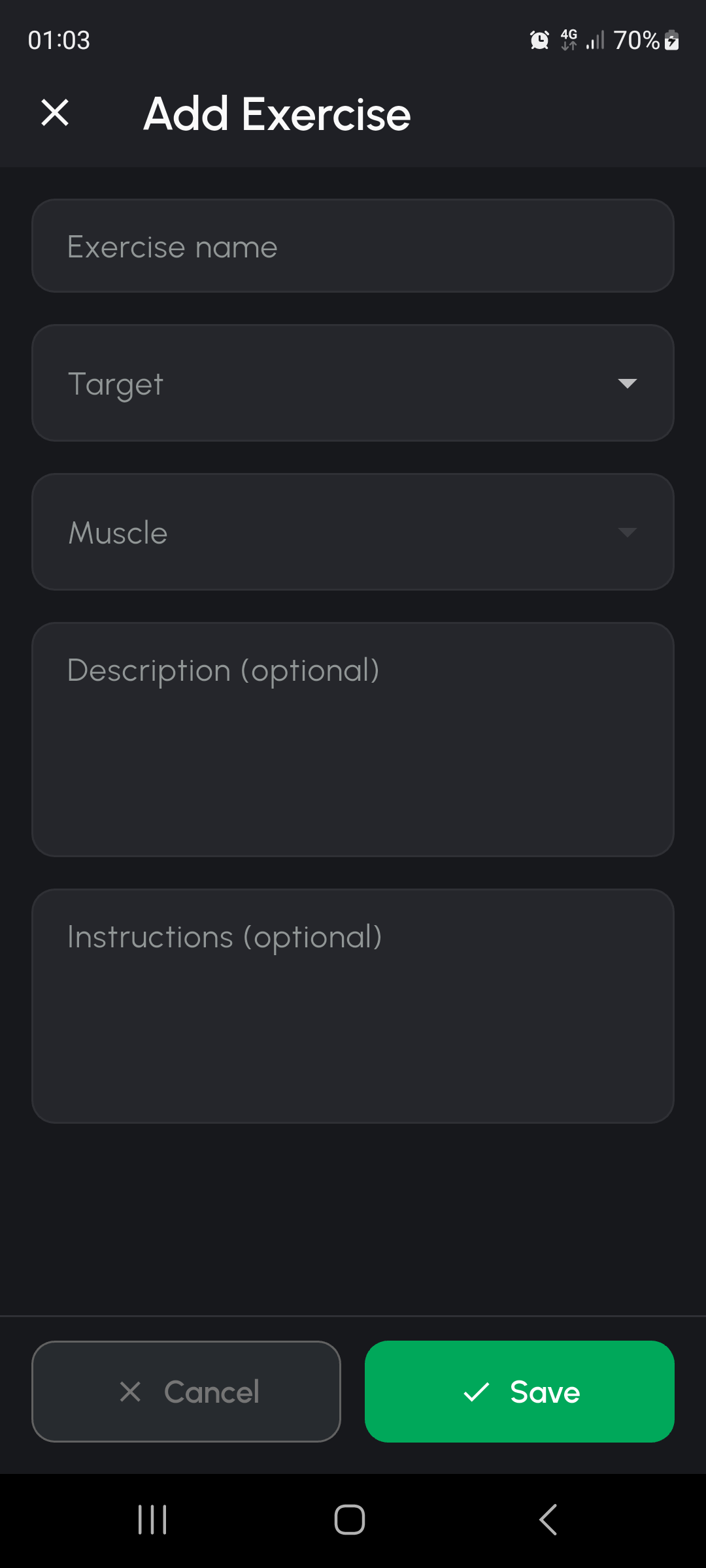This screenshot has width=706, height=1568.
Task: Tap the signal strength bars icon
Action: click(x=595, y=41)
